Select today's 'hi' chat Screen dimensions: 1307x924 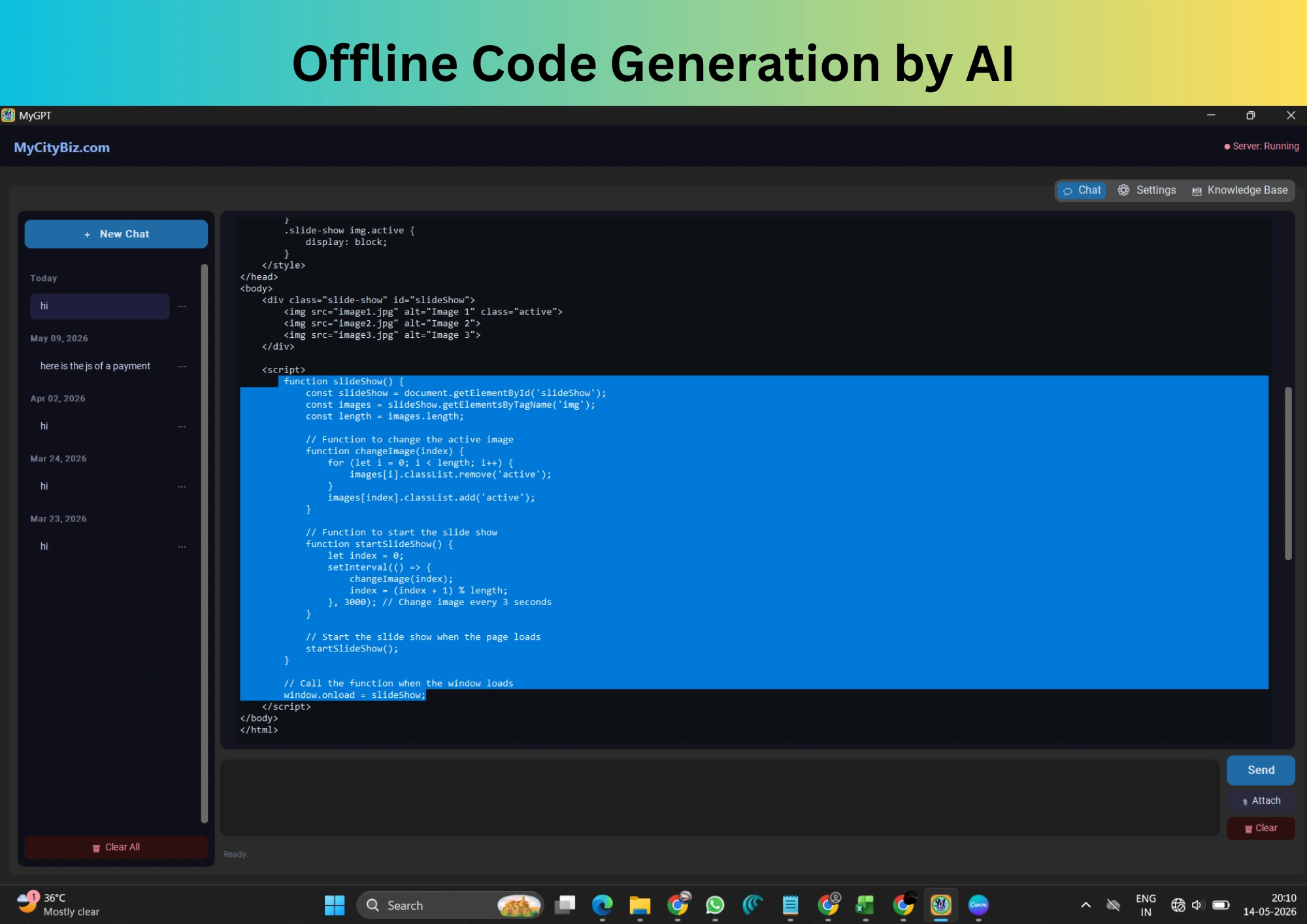(x=99, y=306)
